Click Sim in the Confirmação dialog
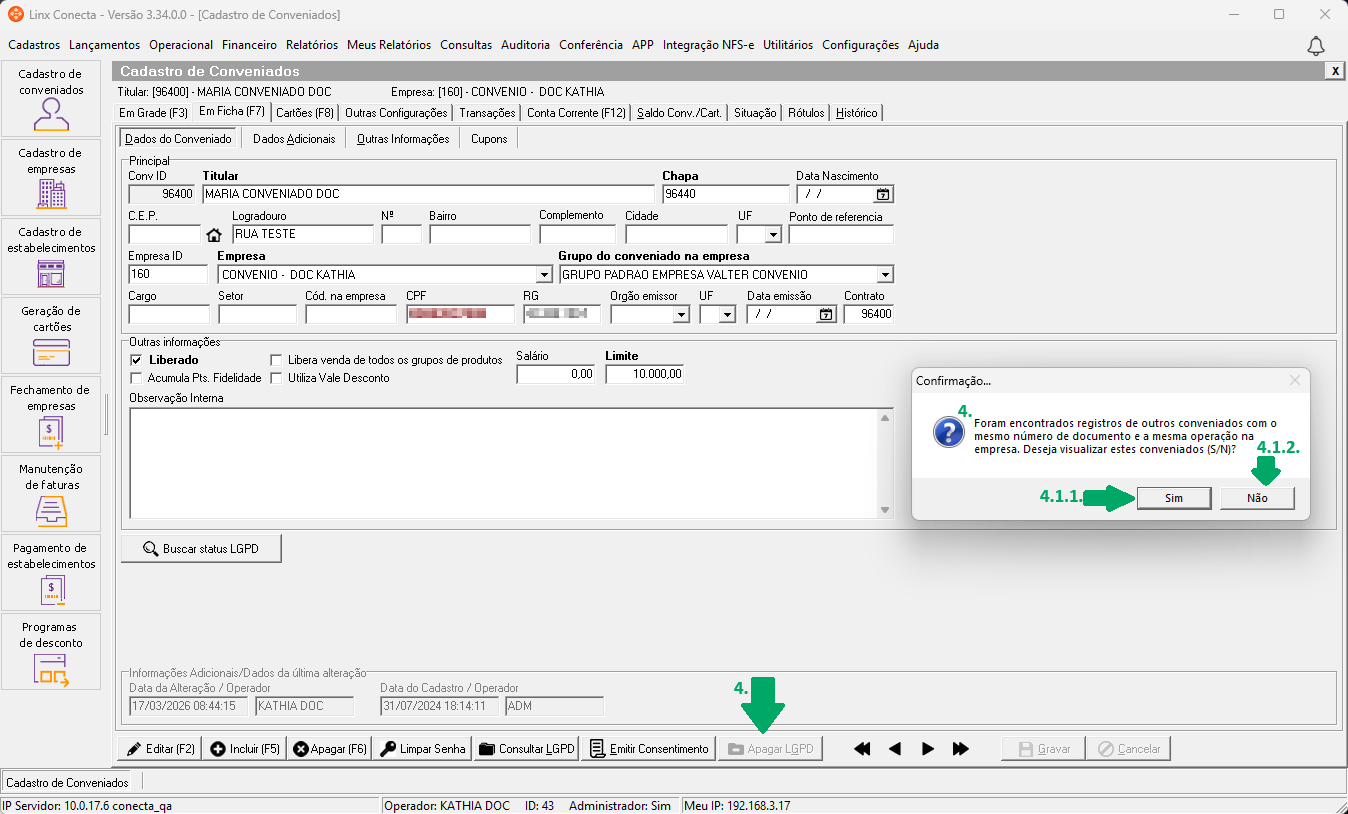 (x=1174, y=498)
